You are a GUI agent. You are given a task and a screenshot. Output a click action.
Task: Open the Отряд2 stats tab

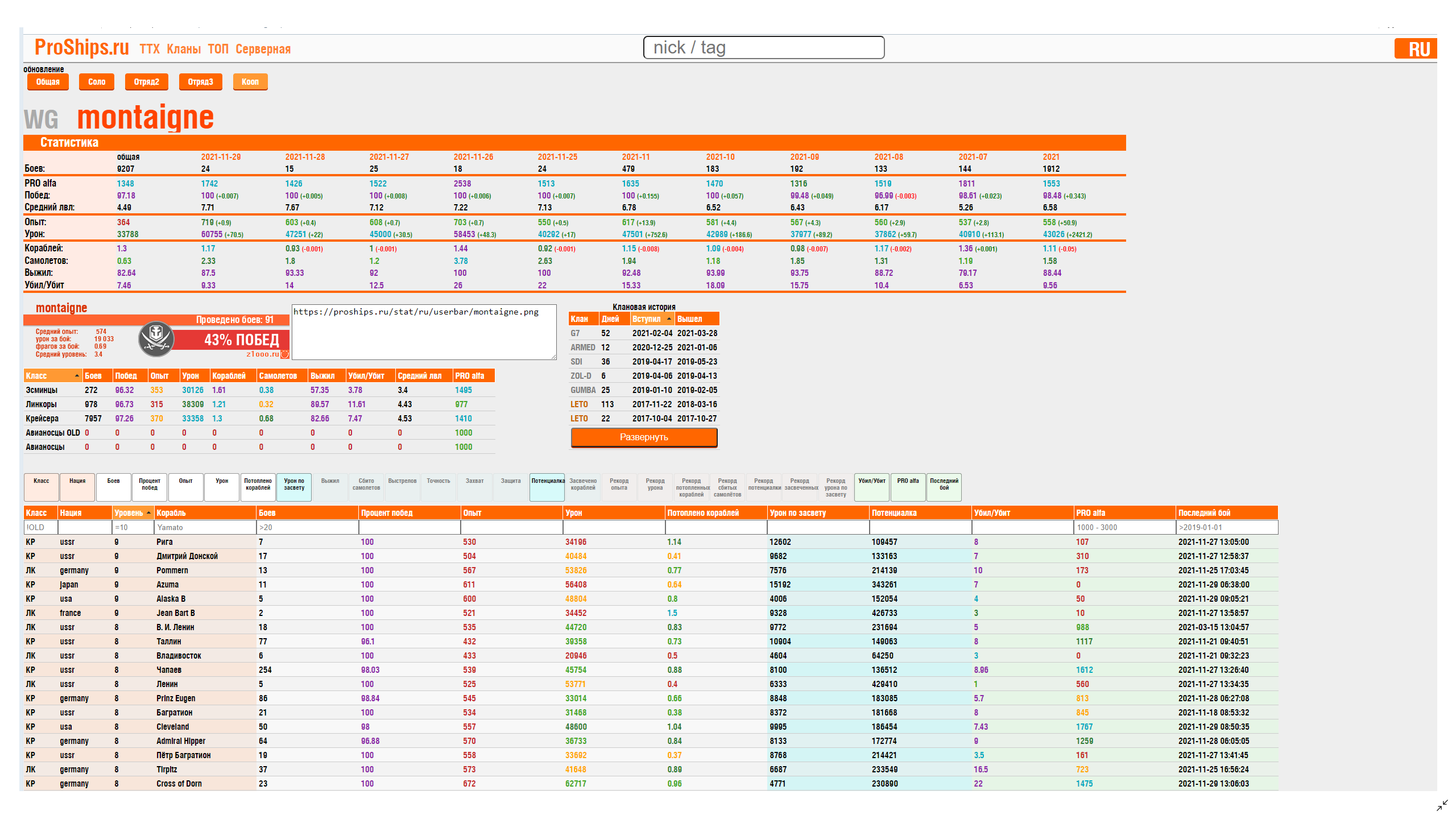(x=147, y=82)
